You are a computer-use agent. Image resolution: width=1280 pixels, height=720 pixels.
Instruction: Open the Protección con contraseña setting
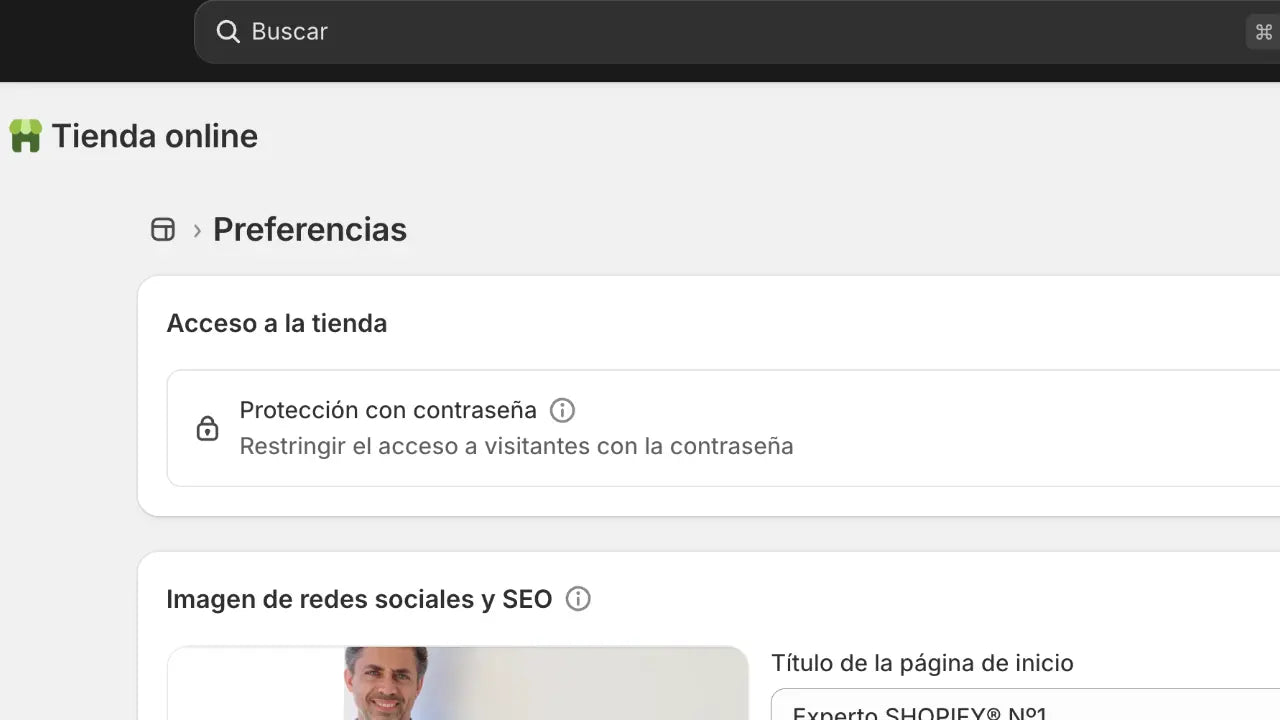(388, 410)
